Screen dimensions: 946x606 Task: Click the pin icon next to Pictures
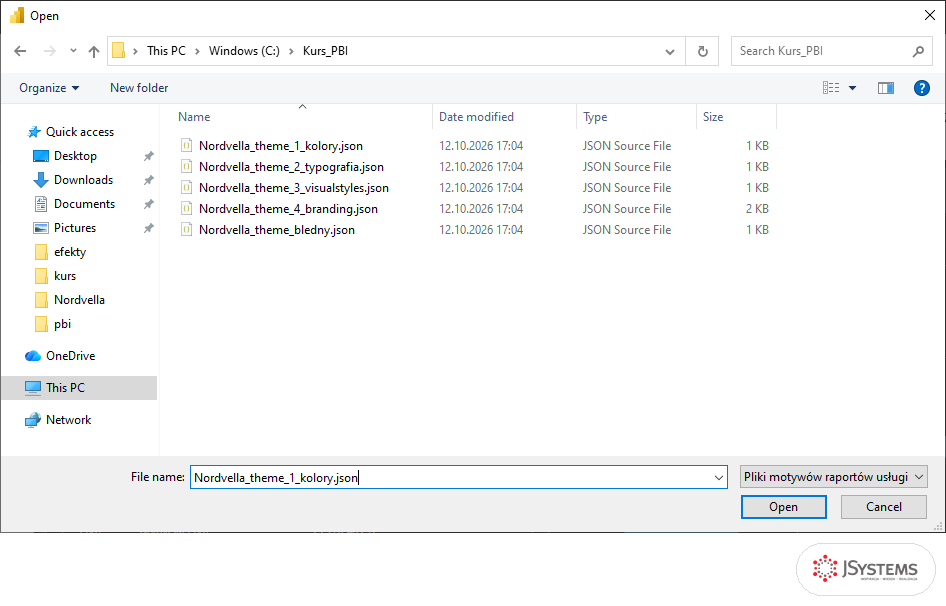point(148,228)
